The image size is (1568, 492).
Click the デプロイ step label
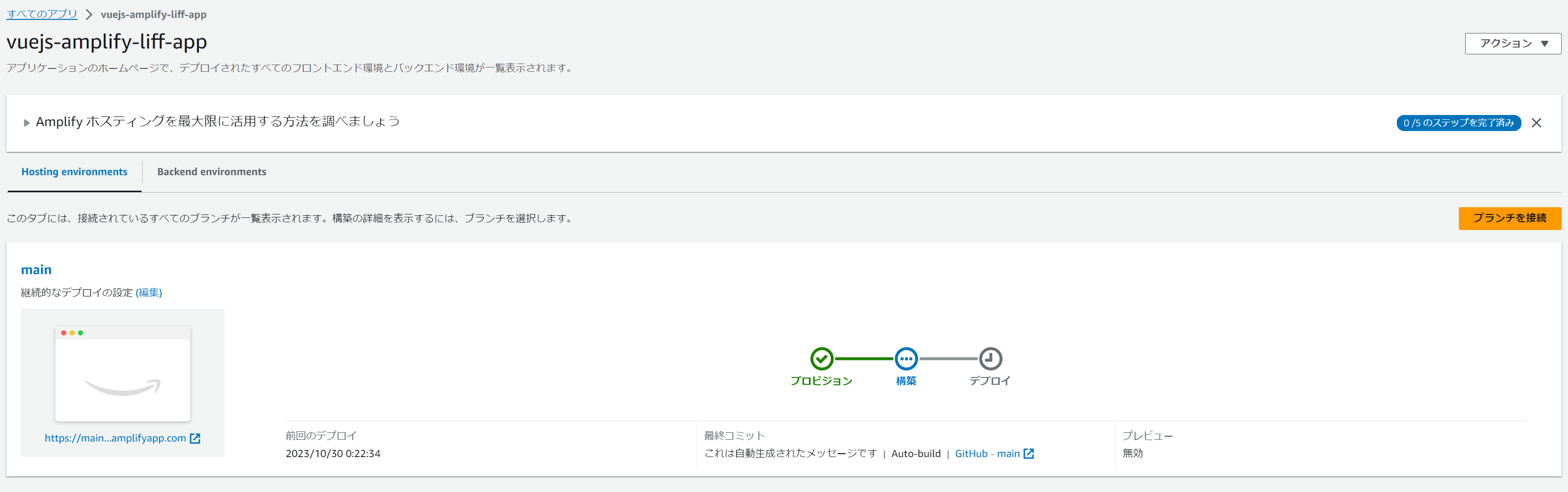tap(990, 380)
